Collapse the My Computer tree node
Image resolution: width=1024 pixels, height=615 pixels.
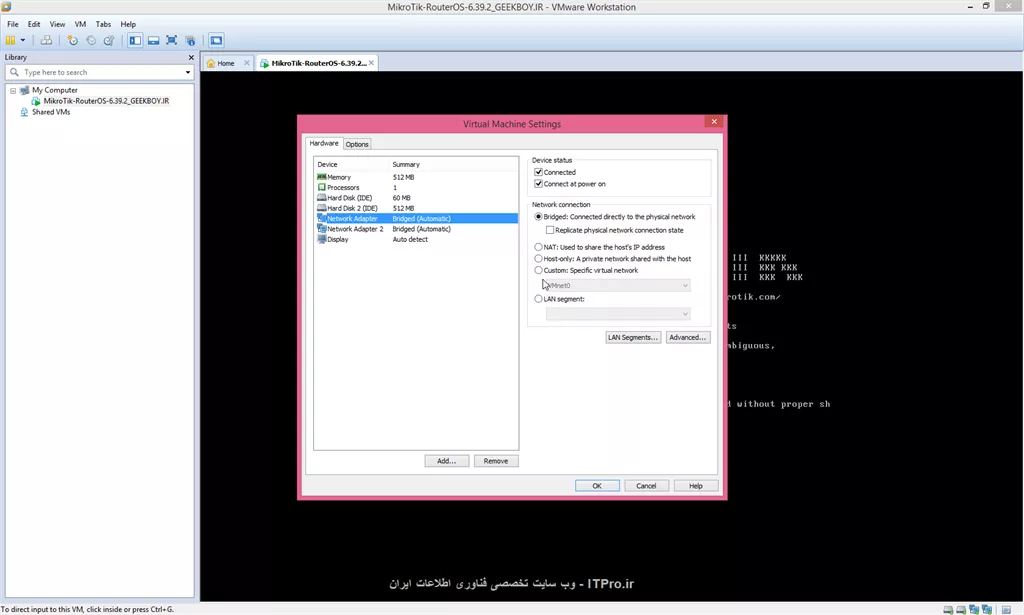[13, 90]
